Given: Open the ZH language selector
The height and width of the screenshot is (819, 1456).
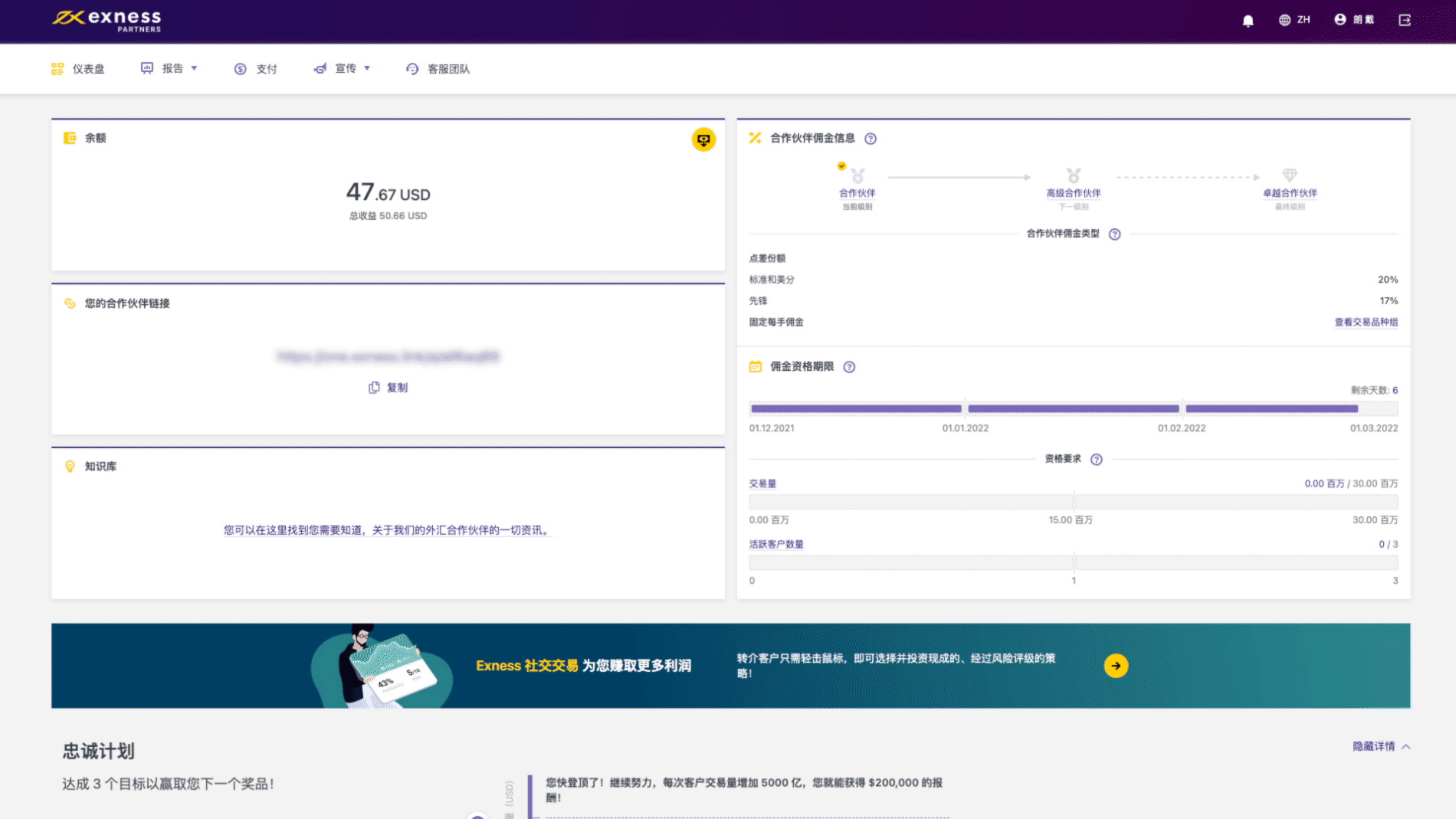Looking at the screenshot, I should point(1294,20).
